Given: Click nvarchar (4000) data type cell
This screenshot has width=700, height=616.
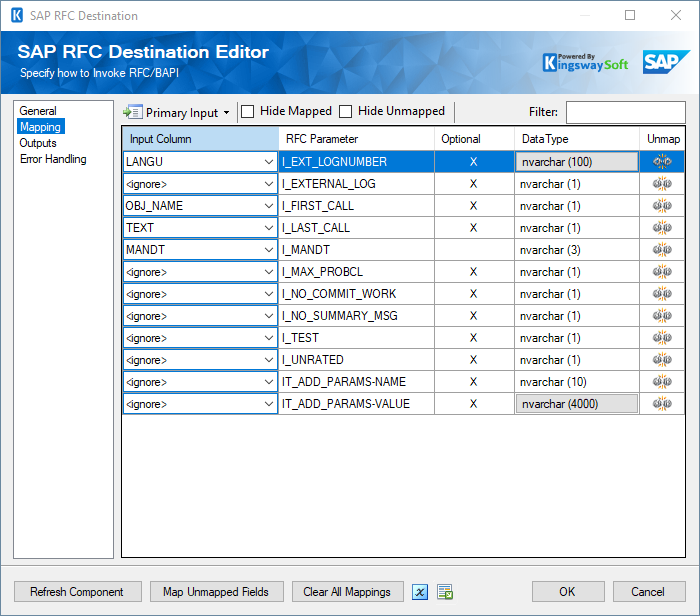Looking at the screenshot, I should (x=576, y=404).
